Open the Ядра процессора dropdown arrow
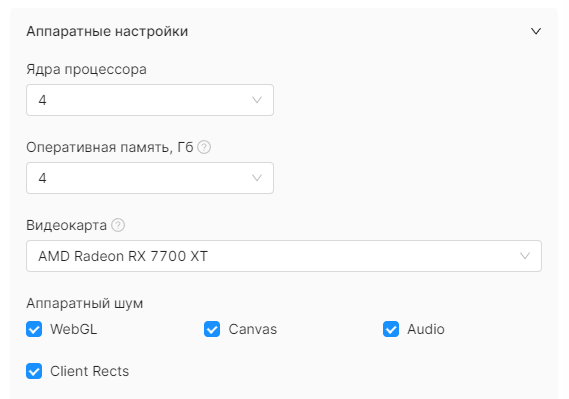 [257, 100]
